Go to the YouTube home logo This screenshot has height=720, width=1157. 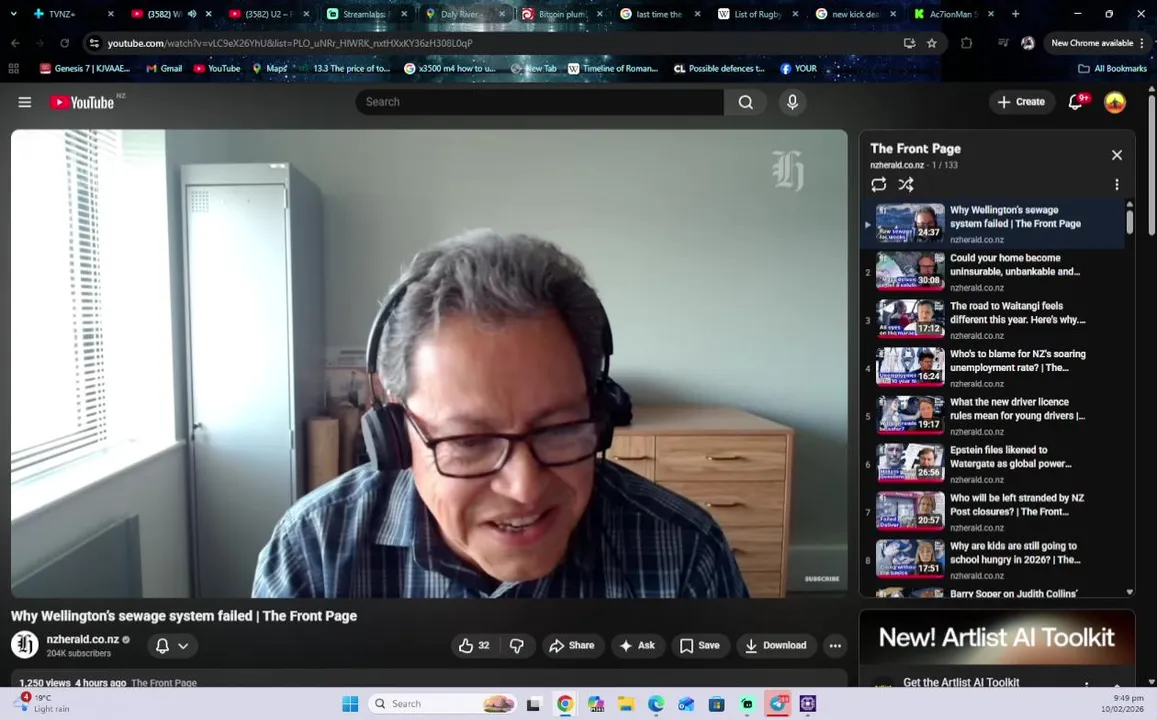[83, 103]
